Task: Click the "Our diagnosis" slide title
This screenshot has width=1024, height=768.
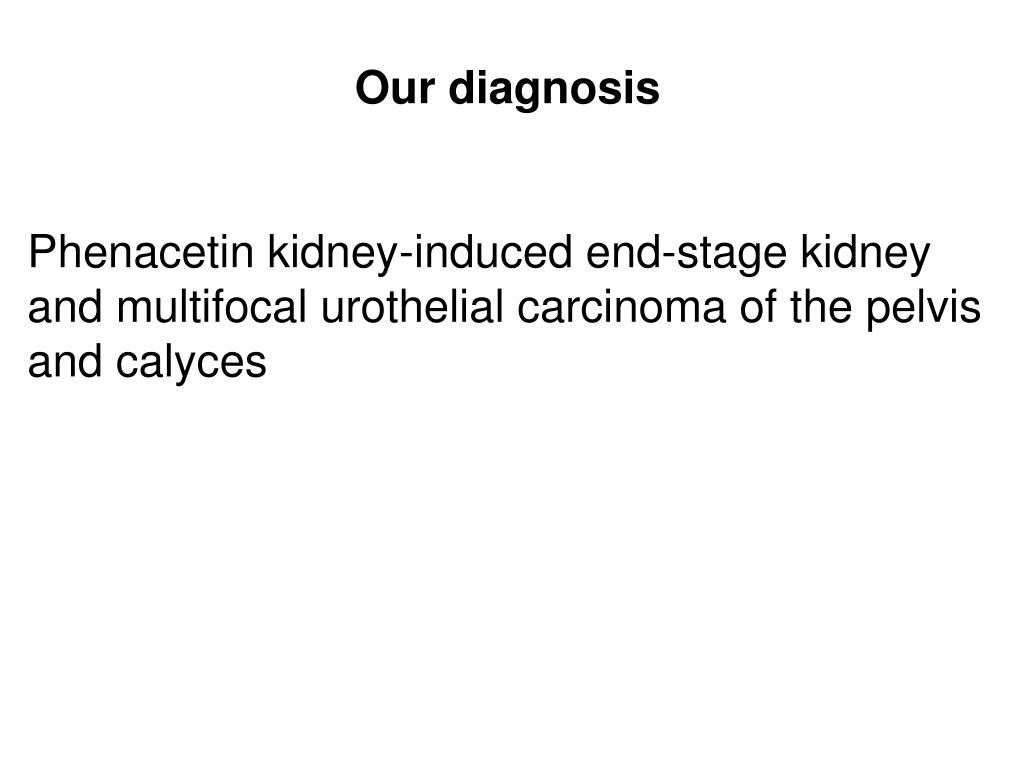Action: point(507,89)
